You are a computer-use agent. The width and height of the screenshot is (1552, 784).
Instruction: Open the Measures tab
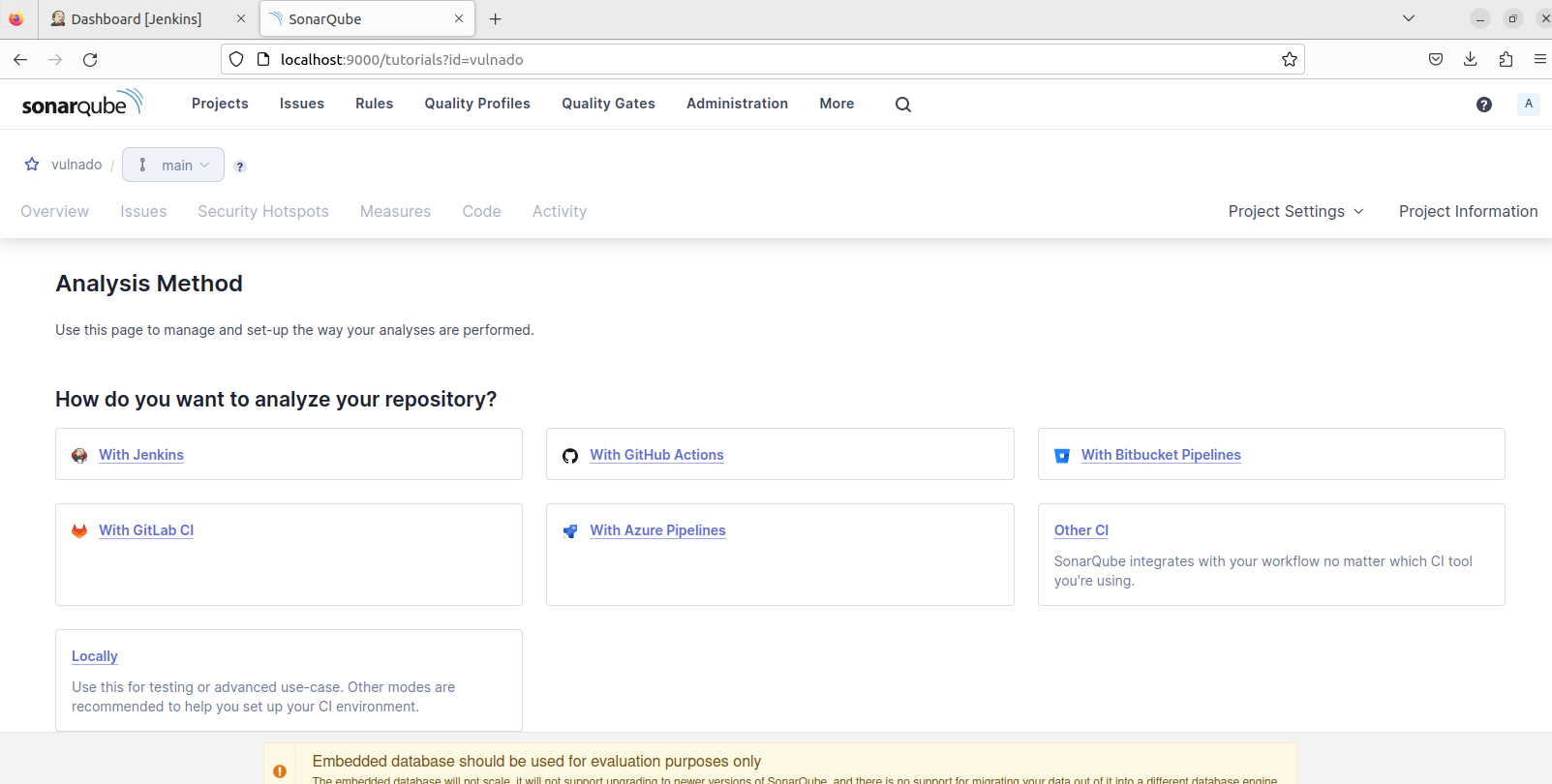click(x=395, y=211)
